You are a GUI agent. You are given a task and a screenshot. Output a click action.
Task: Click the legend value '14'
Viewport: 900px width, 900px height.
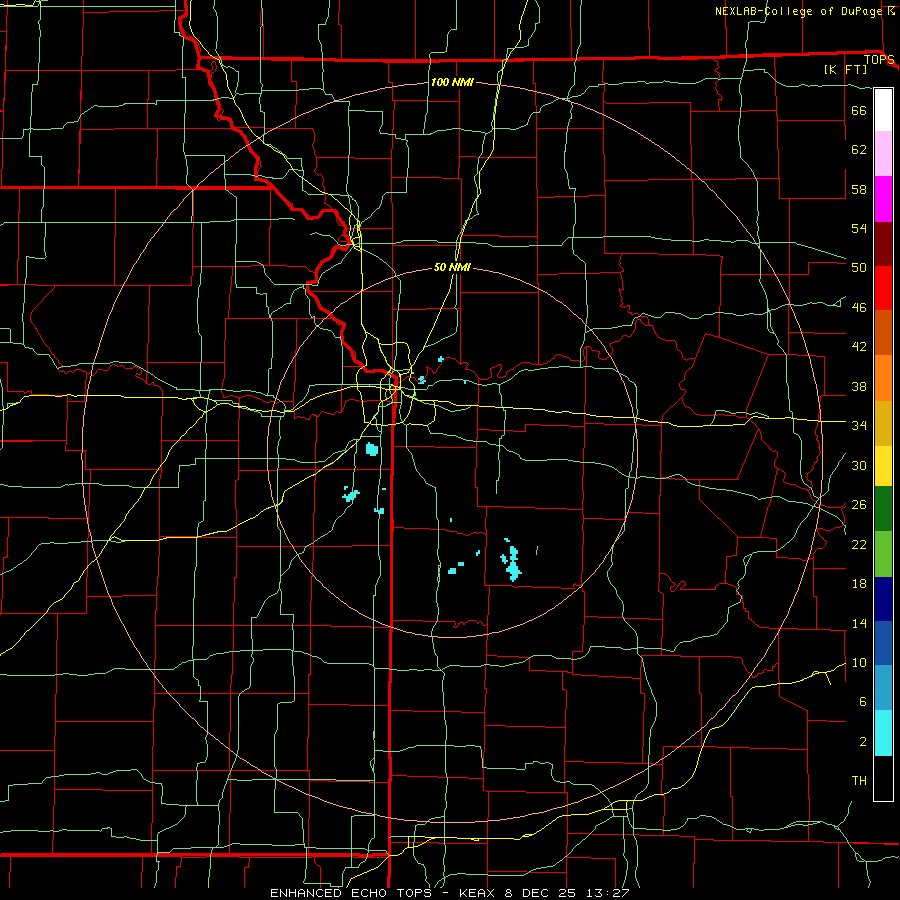point(859,623)
